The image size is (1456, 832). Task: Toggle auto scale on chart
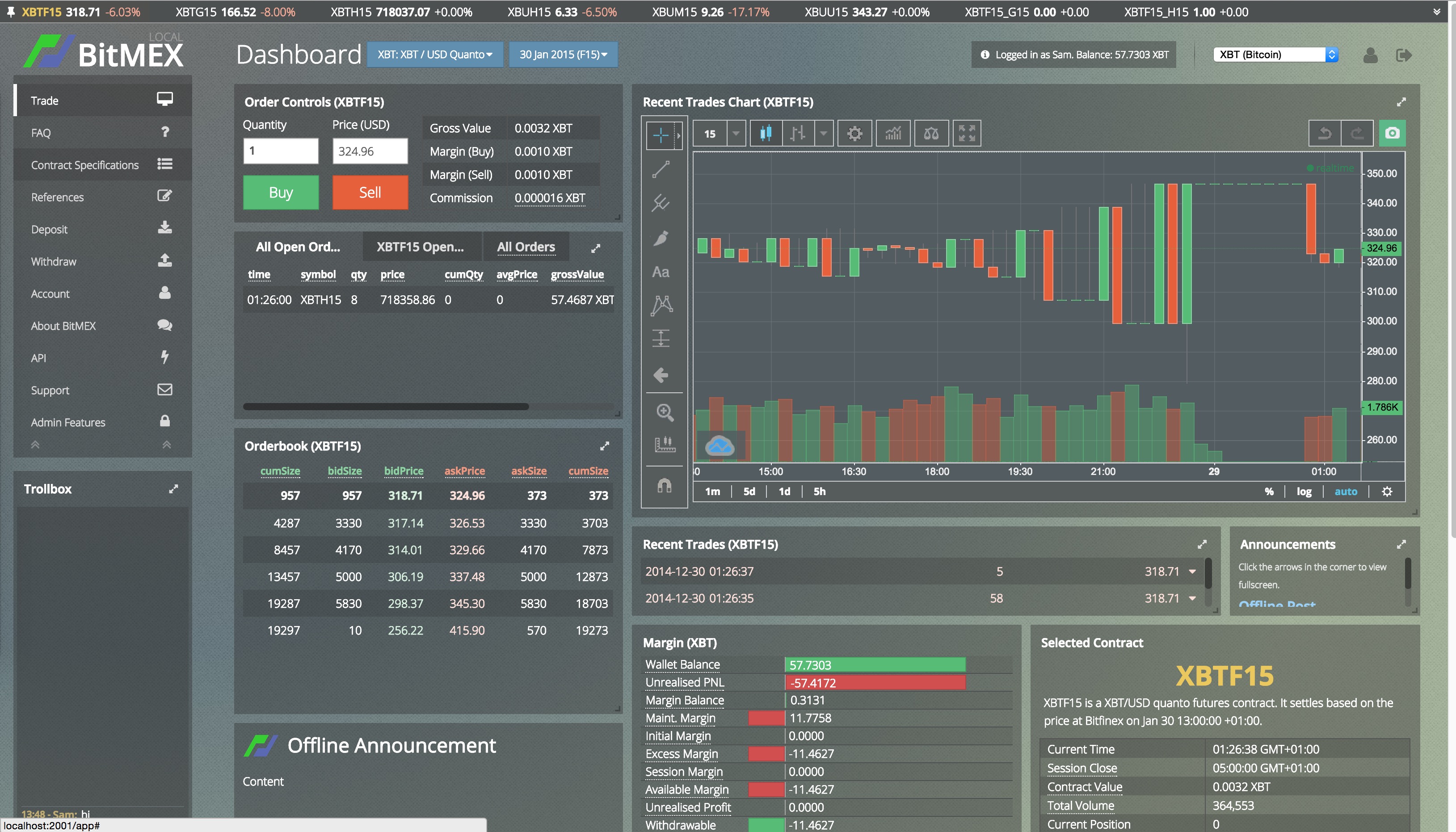pyautogui.click(x=1345, y=492)
